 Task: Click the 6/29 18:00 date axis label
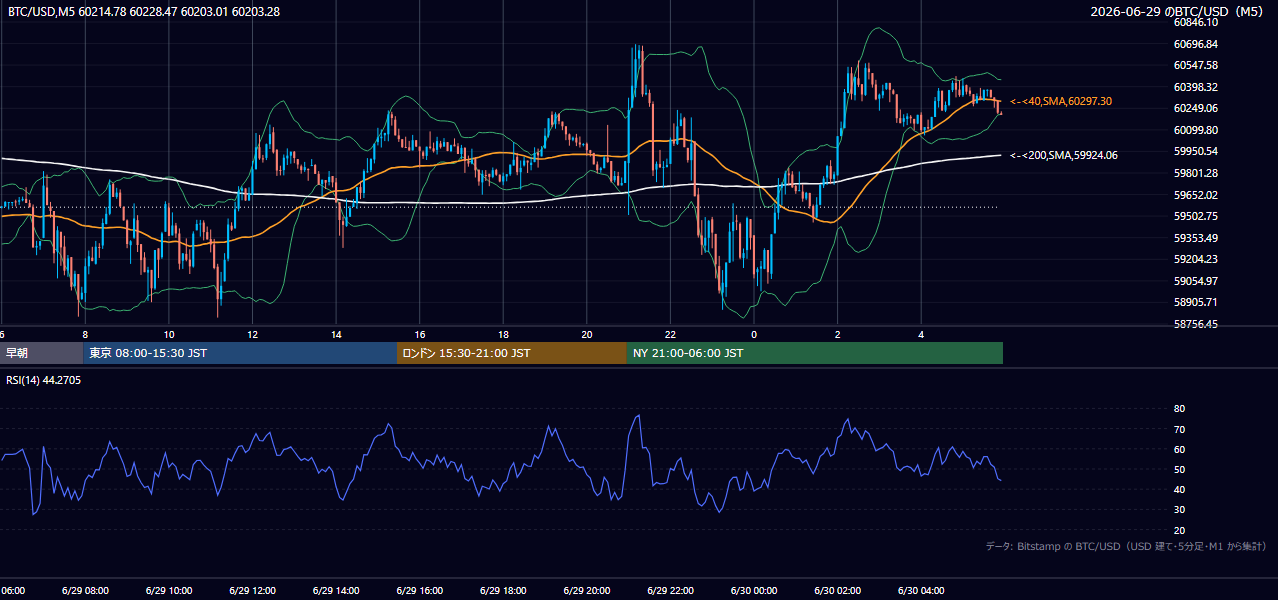(503, 590)
